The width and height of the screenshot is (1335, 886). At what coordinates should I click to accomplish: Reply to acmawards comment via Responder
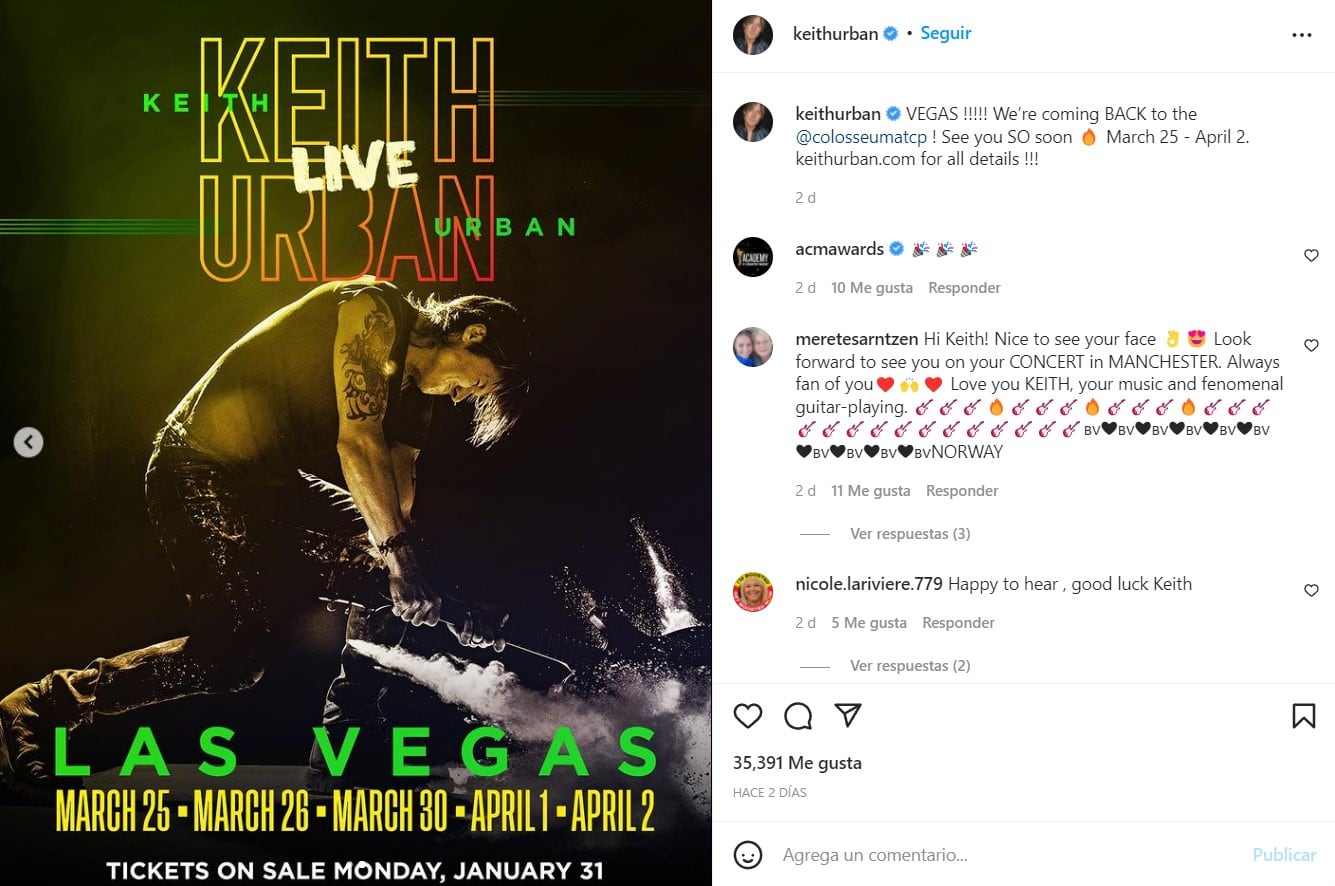pos(964,288)
